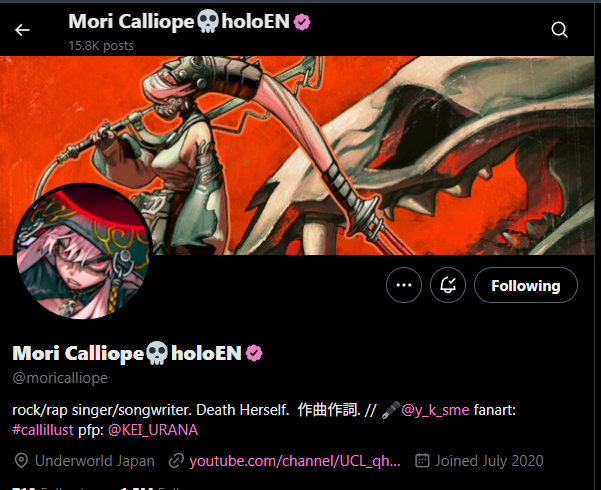Click the Mori Calliope header title
Image resolution: width=601 pixels, height=490 pixels.
pos(179,21)
